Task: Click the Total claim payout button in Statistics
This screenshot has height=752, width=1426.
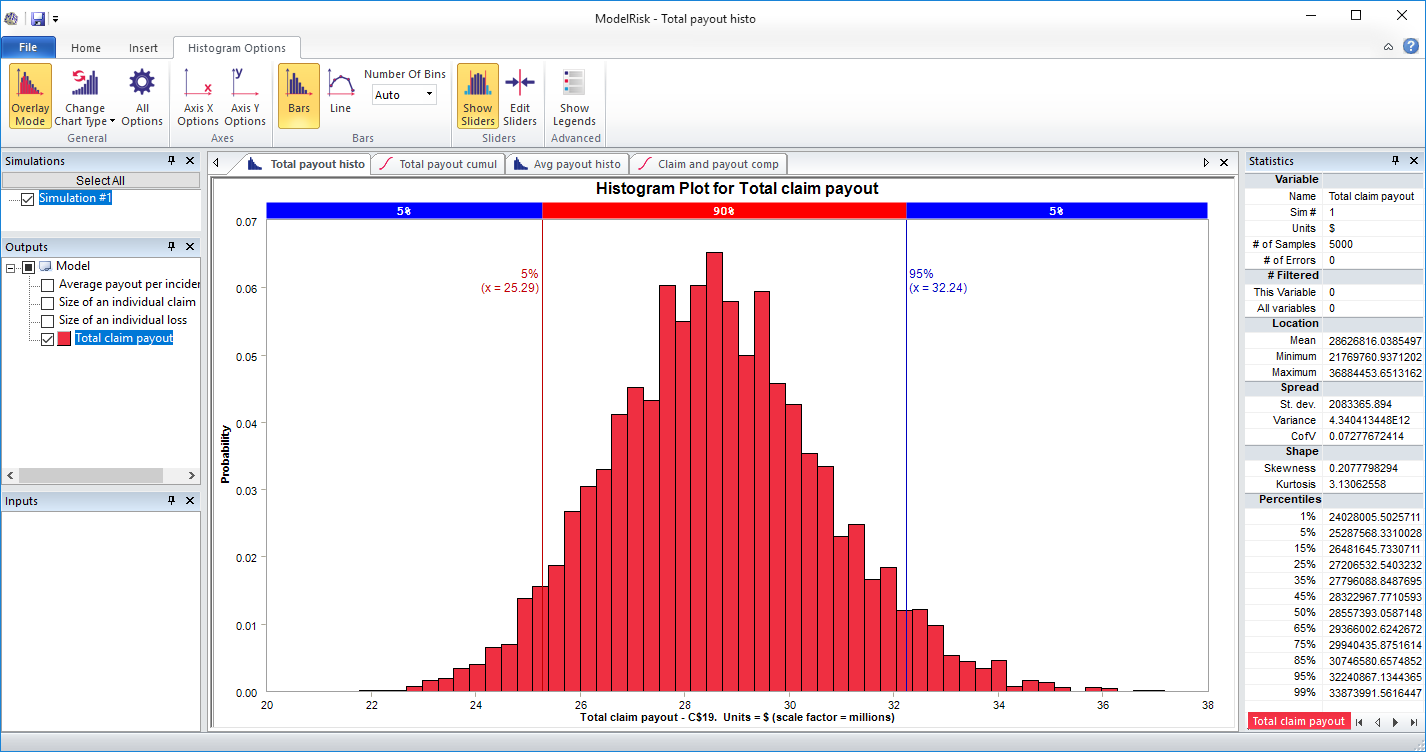Action: click(x=1298, y=720)
